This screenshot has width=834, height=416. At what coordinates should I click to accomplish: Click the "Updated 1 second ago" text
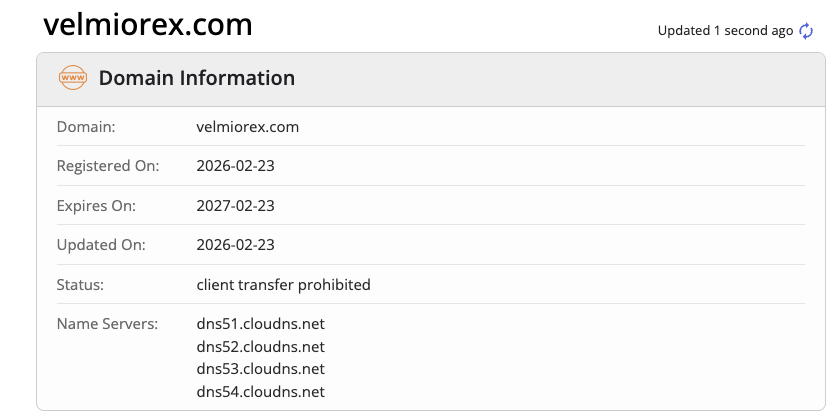point(725,31)
